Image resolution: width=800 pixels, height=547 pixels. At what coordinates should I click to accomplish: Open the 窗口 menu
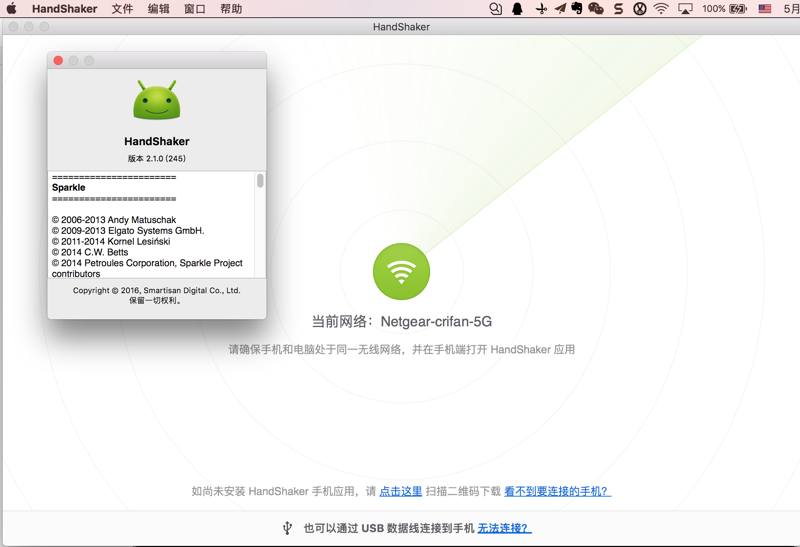(195, 9)
